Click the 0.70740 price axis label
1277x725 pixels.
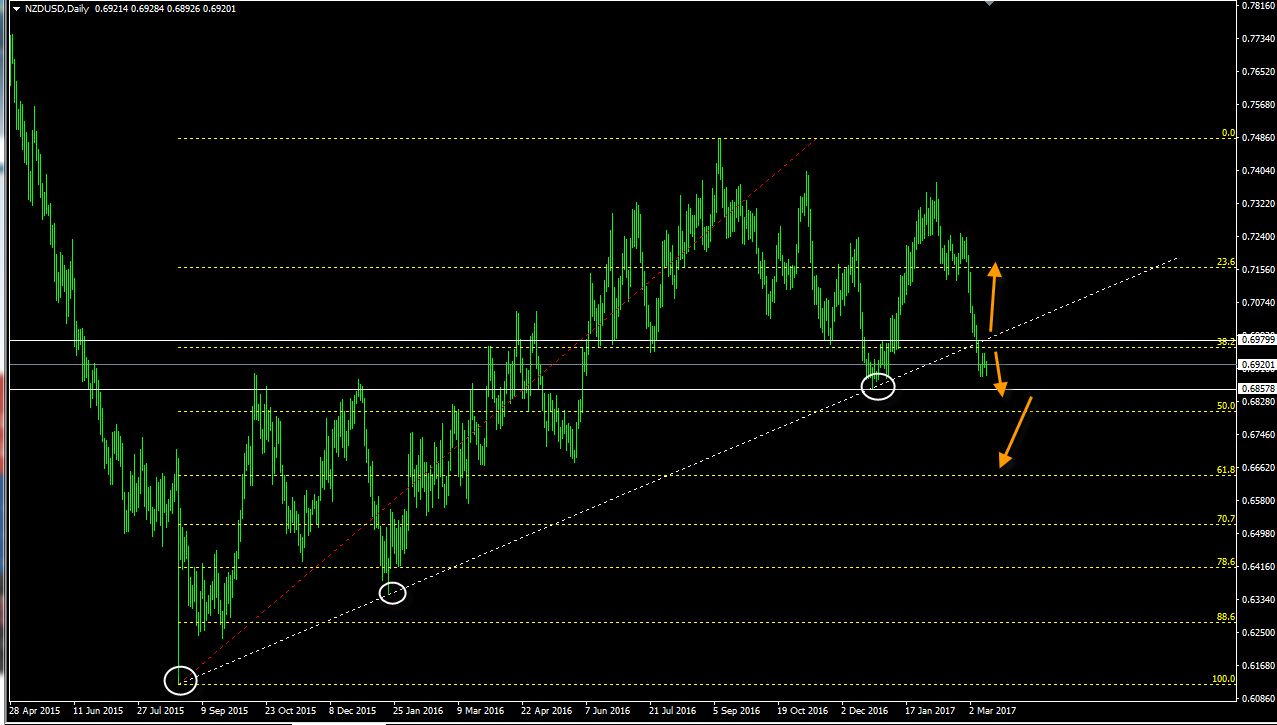point(1257,303)
